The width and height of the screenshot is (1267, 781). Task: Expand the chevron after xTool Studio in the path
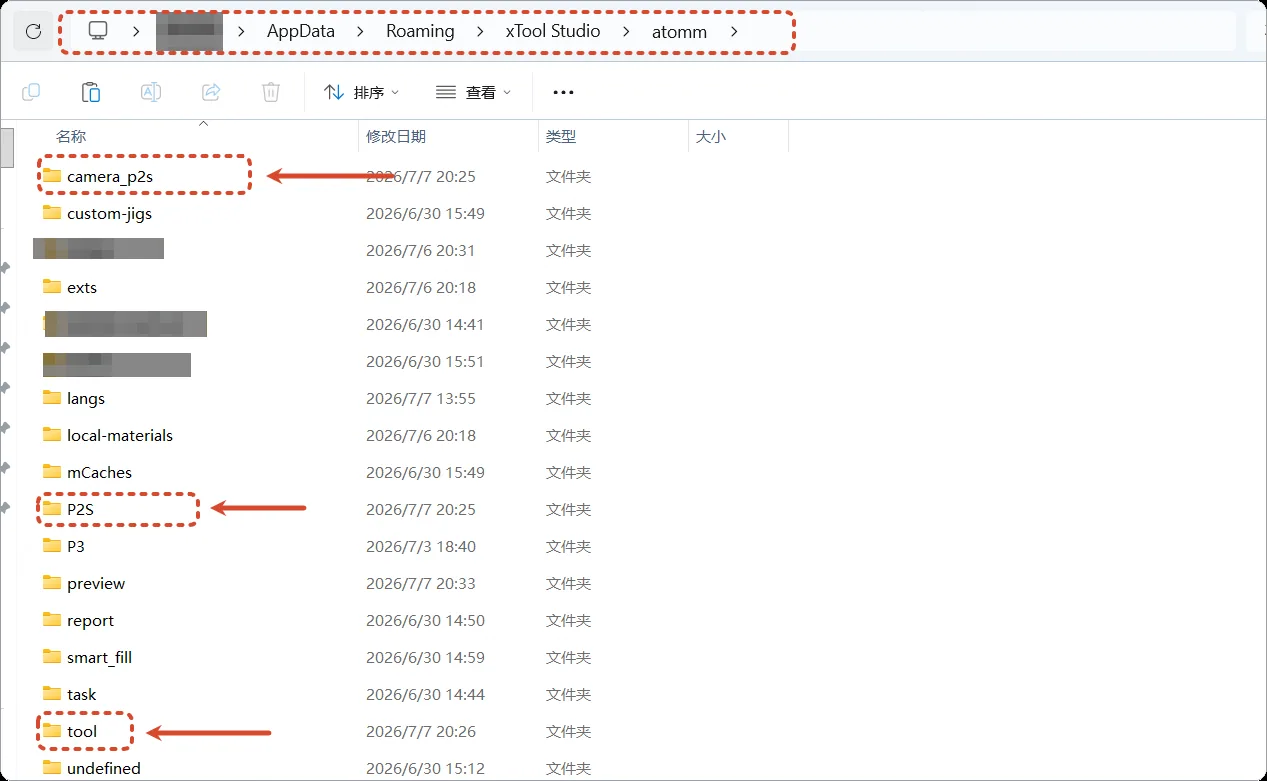(x=626, y=31)
